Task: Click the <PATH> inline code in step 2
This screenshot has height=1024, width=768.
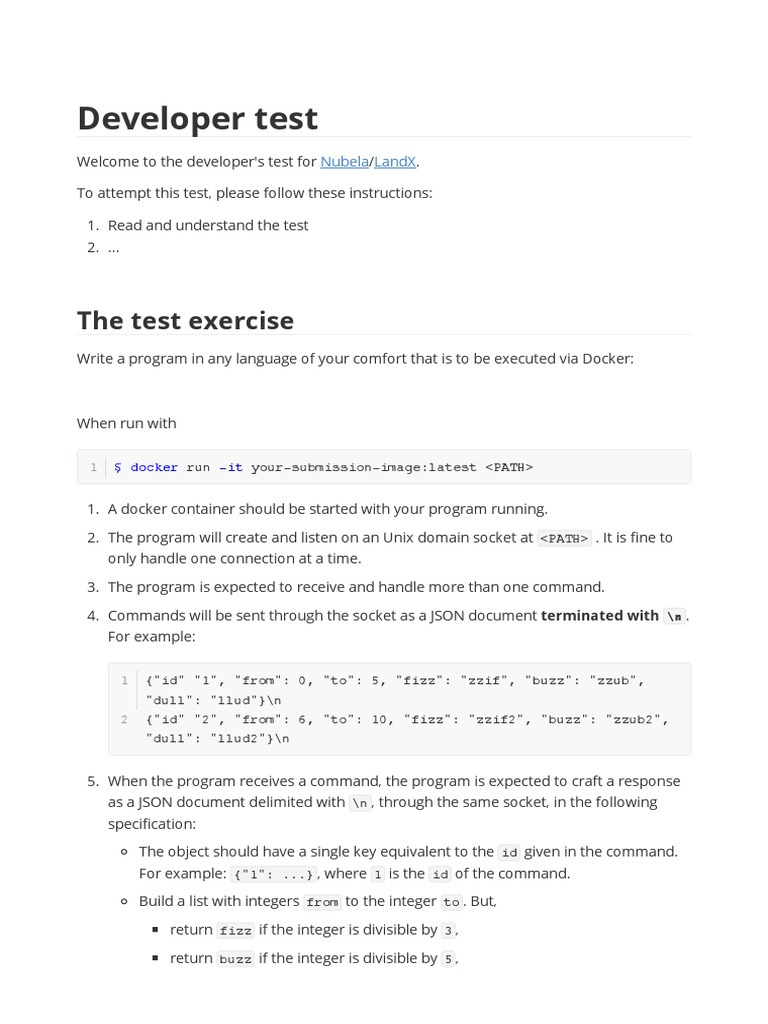Action: click(x=565, y=538)
